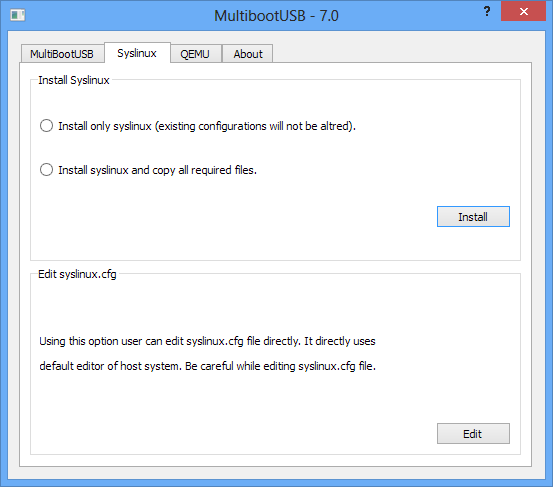Click the Edit button for syslinux.cfg

(473, 433)
